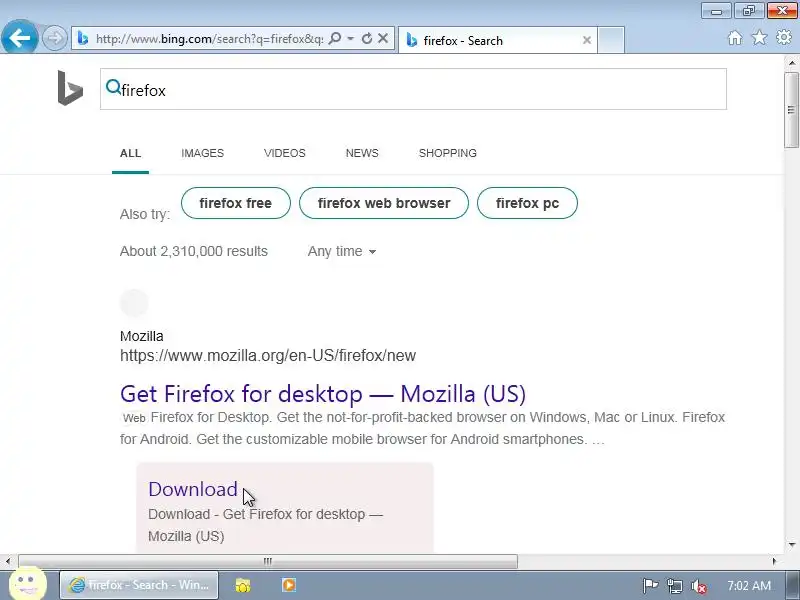Open the address bar autocomplete dropdown arrow
This screenshot has width=800, height=600.
[x=351, y=38]
